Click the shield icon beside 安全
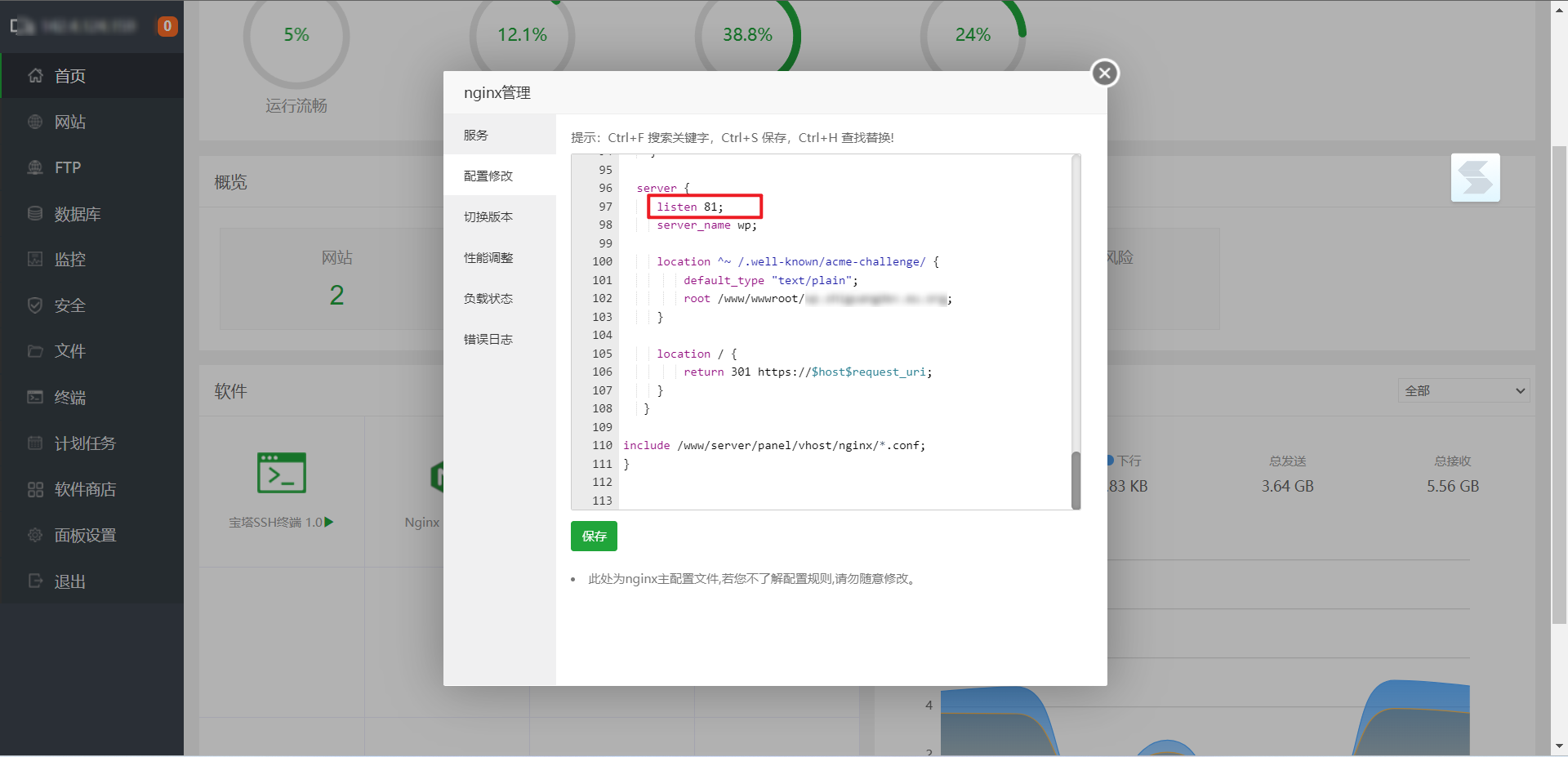 [35, 305]
